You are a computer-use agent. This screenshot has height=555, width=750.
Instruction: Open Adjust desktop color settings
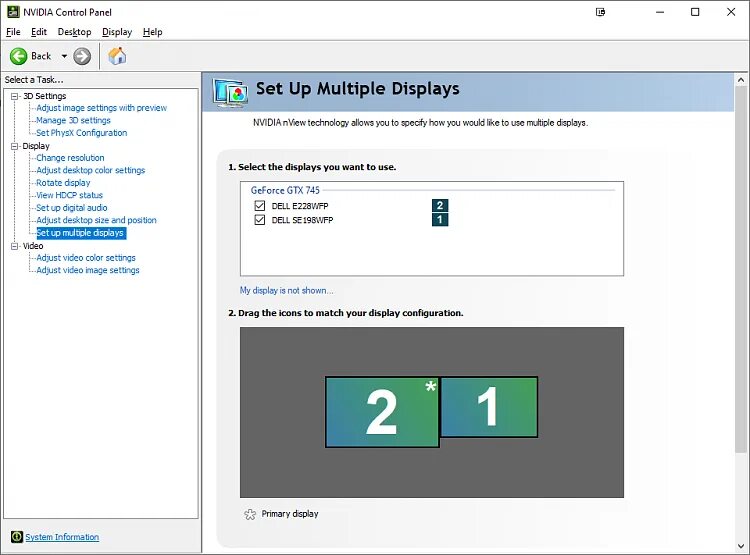[x=90, y=170]
